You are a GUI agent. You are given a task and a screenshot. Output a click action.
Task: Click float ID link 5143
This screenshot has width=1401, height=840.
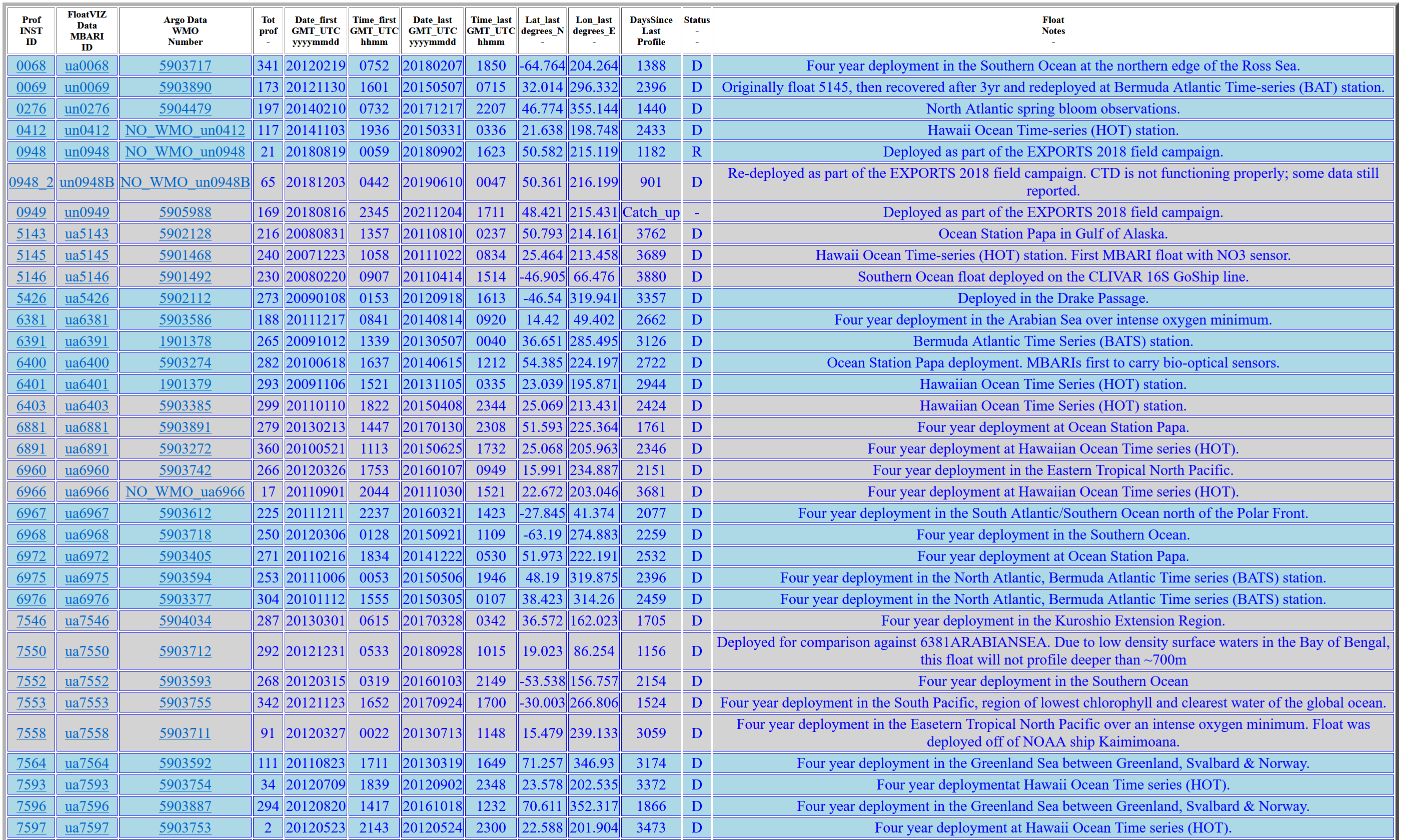31,234
